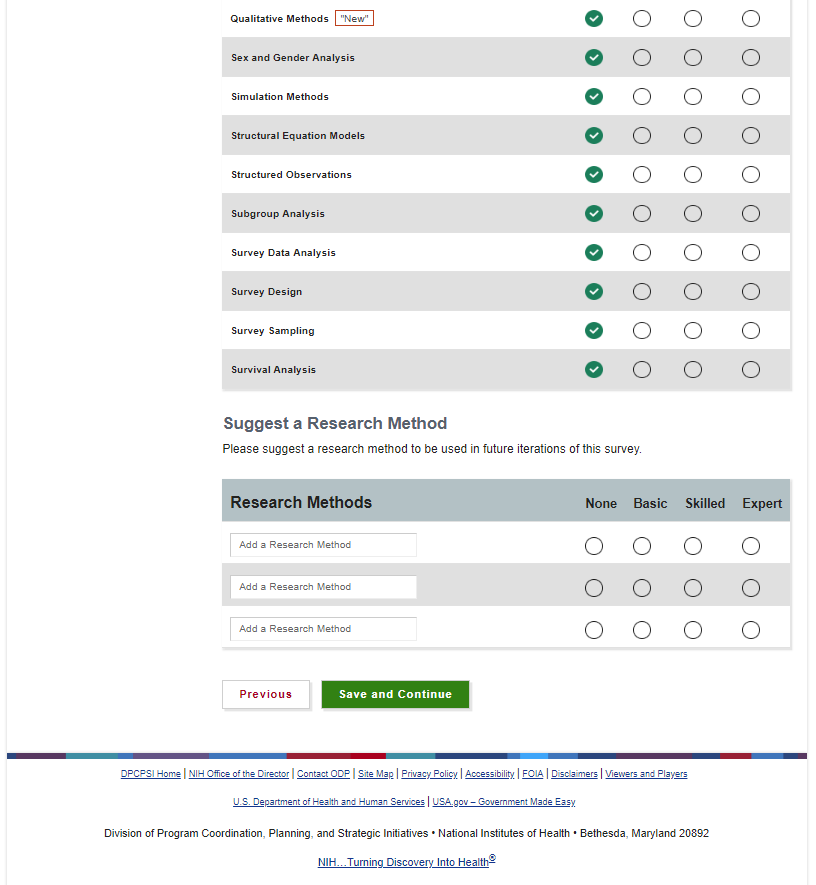This screenshot has height=885, width=816.
Task: Click the third Add a Research Method input
Action: coord(323,629)
